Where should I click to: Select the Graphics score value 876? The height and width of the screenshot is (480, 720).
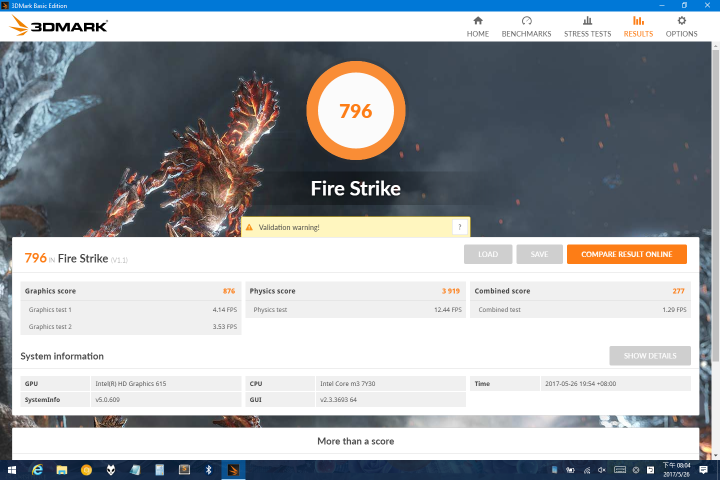tap(229, 291)
